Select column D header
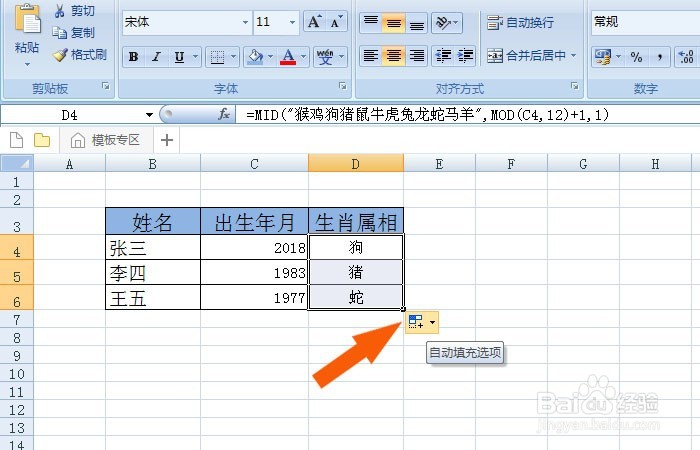 point(355,164)
